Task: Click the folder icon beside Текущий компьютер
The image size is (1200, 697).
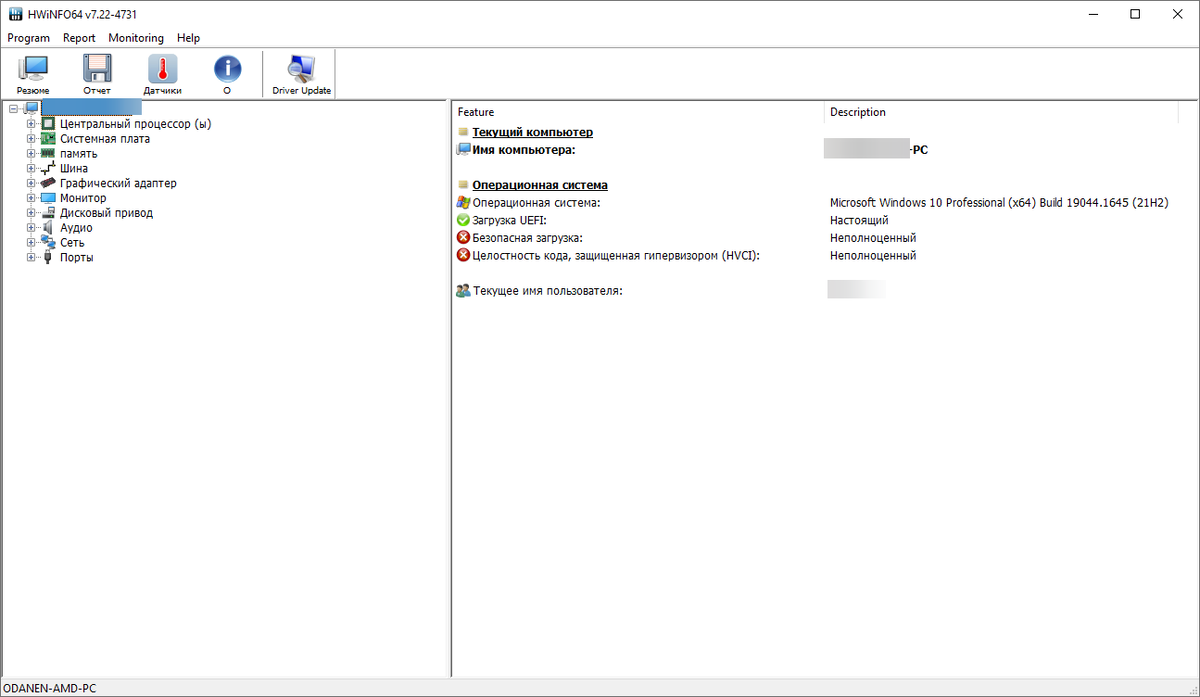Action: 463,132
